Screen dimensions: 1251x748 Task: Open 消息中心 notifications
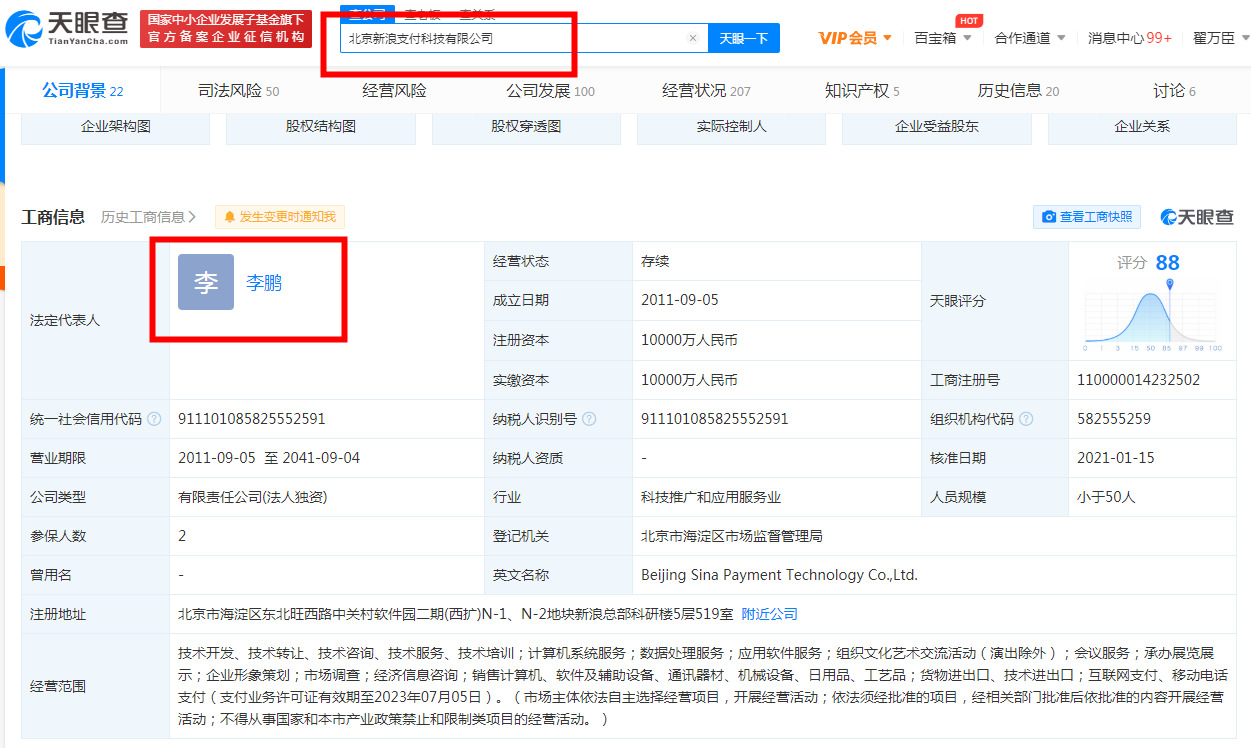click(1130, 38)
